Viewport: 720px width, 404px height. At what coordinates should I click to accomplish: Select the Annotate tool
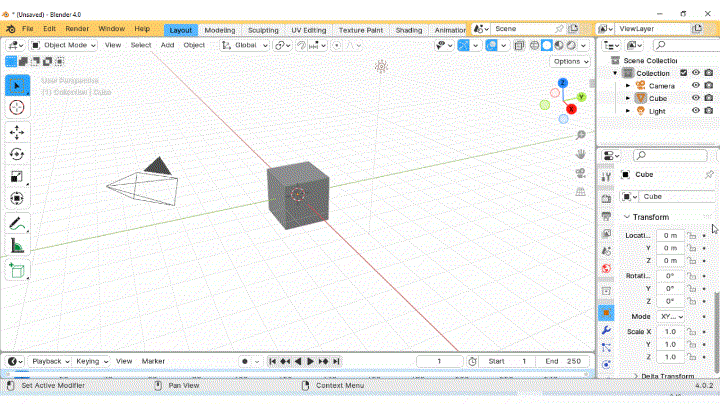(17, 224)
